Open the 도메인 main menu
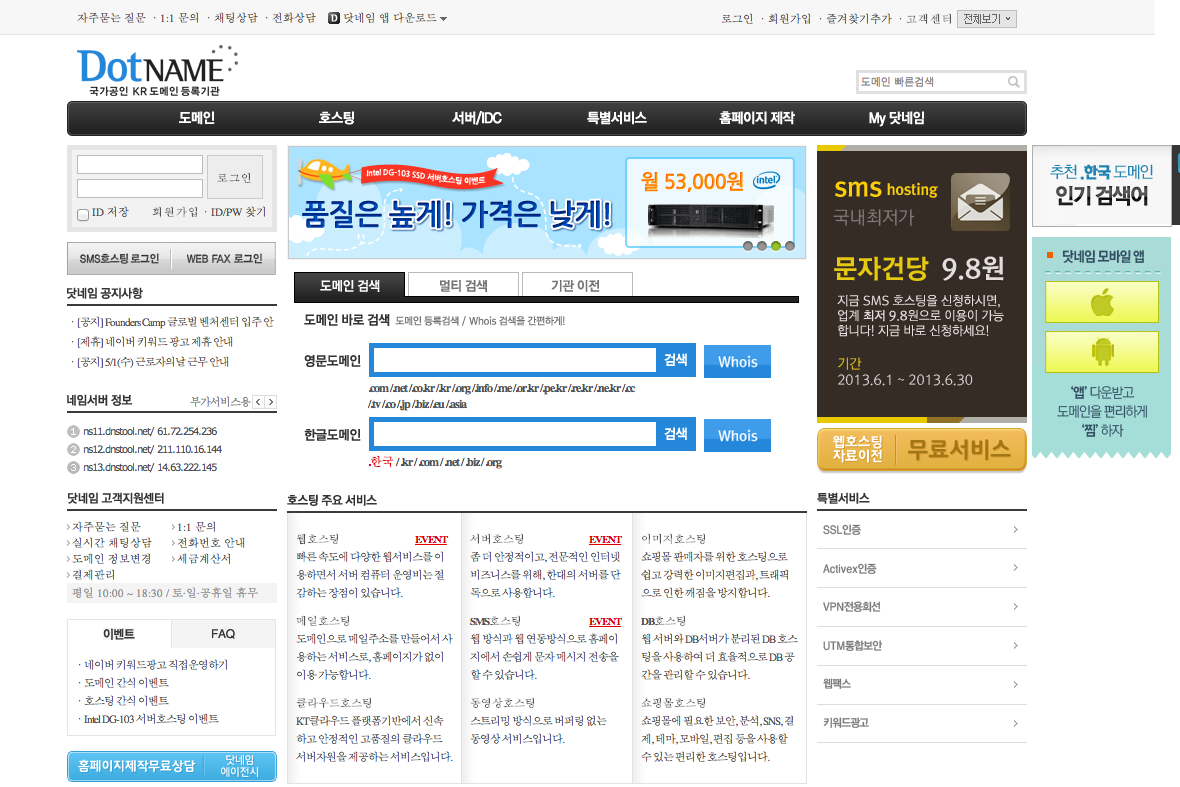The width and height of the screenshot is (1180, 787). click(x=196, y=118)
